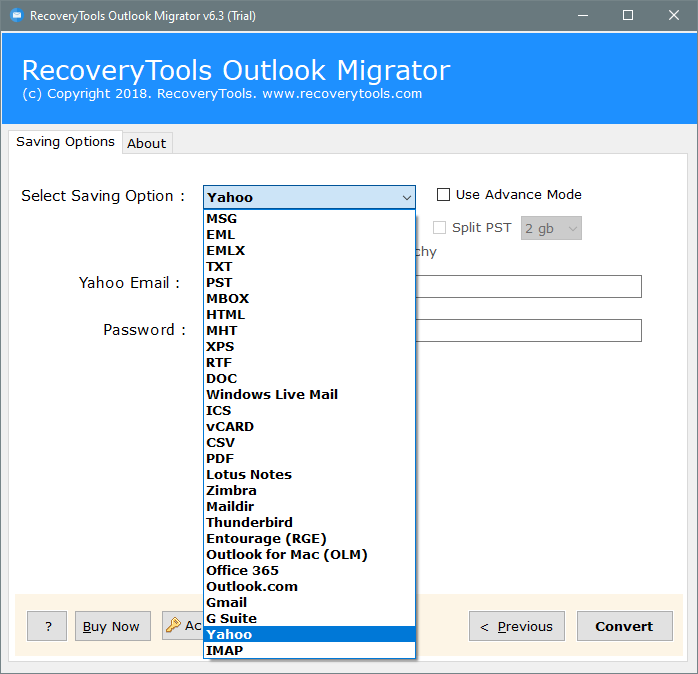Select MHT saving option
Screen dimensions: 698x674
point(309,331)
